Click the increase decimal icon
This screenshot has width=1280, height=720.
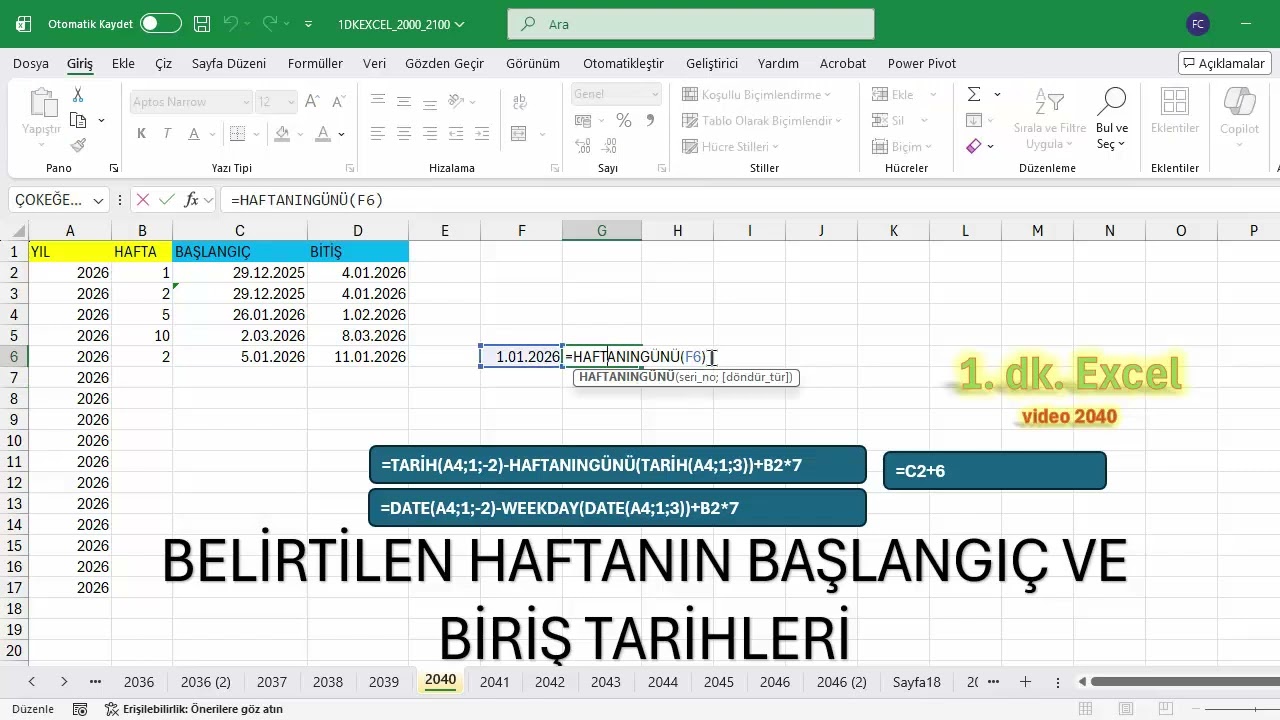pos(583,146)
